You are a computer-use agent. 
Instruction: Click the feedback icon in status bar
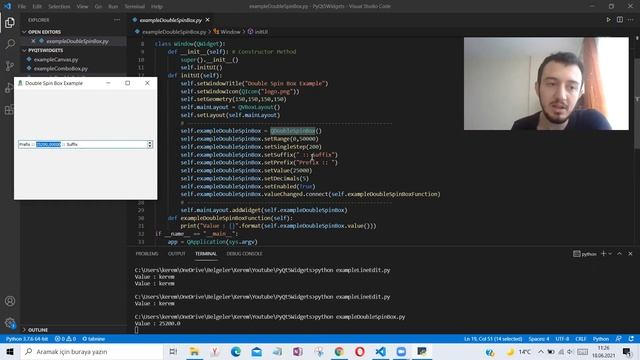[619, 339]
